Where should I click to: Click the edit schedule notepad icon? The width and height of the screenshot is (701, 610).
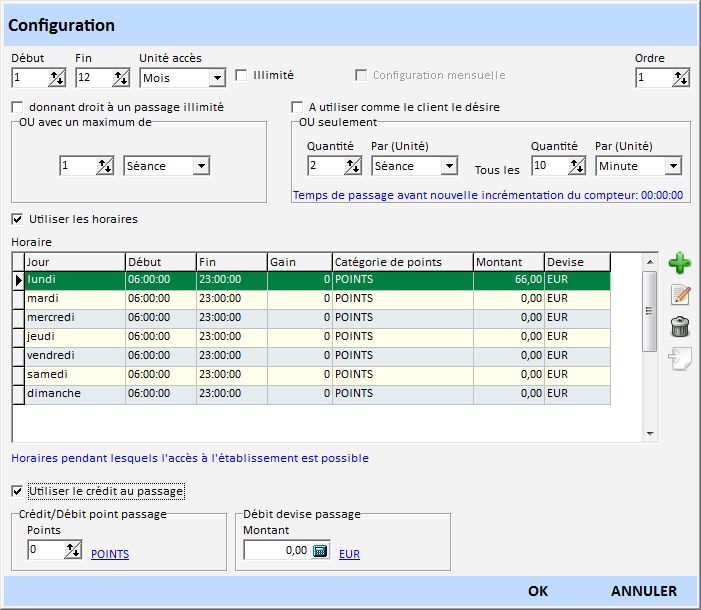(680, 295)
